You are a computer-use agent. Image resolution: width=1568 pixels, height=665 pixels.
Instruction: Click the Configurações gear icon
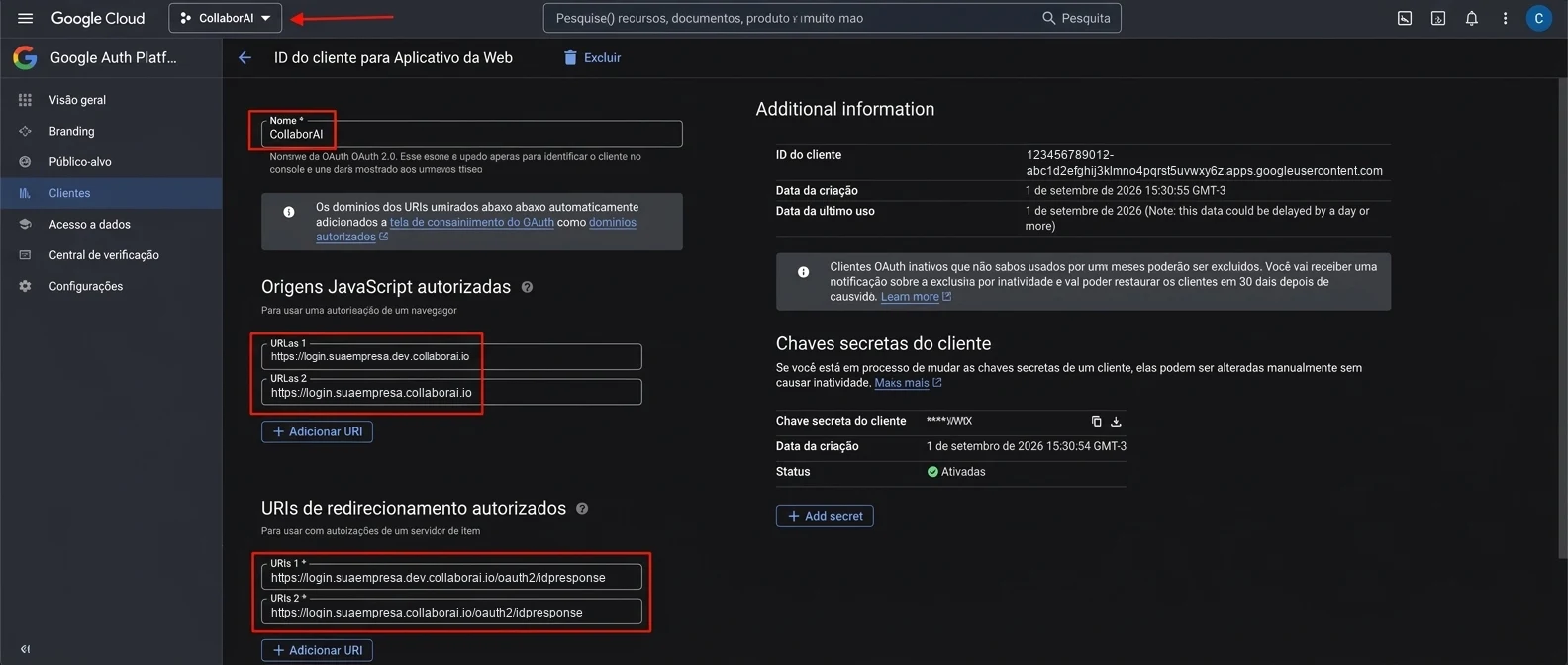point(25,286)
